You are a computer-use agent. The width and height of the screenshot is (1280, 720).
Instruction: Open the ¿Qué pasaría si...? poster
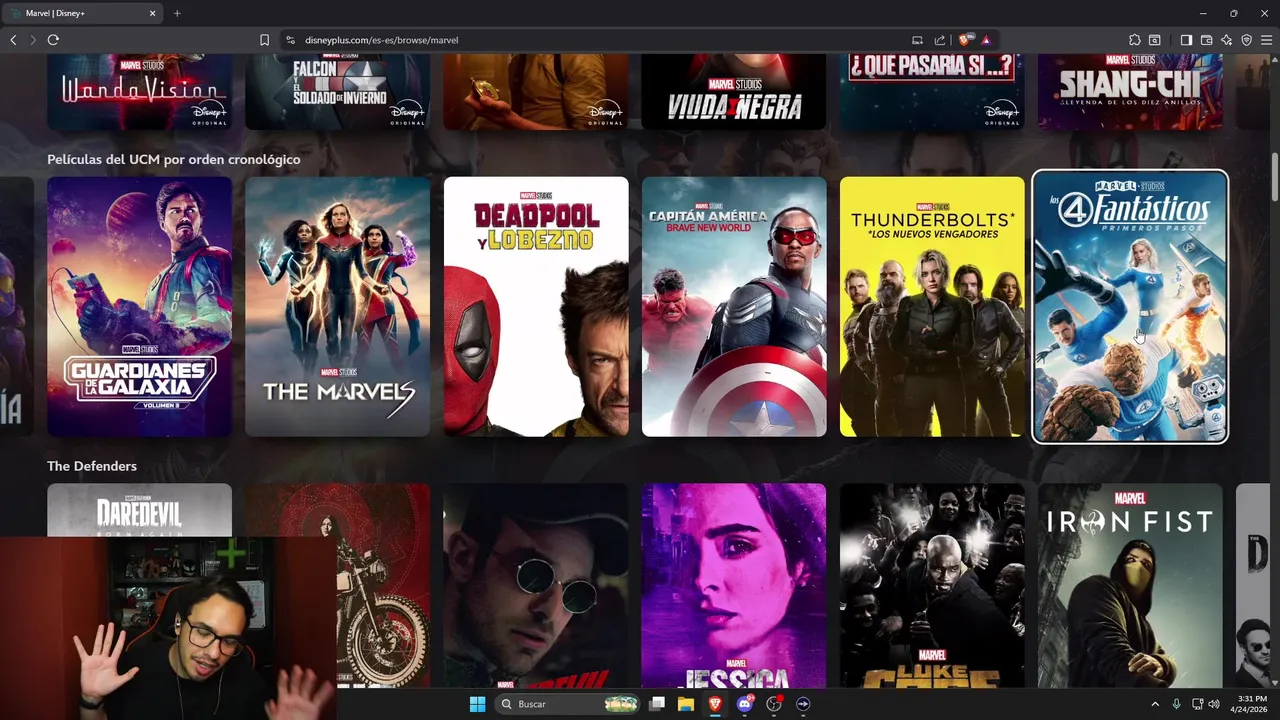click(932, 92)
